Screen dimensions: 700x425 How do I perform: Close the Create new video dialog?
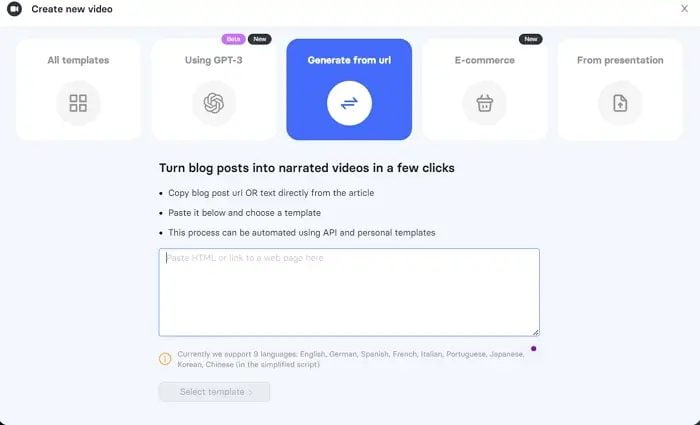pyautogui.click(x=684, y=8)
